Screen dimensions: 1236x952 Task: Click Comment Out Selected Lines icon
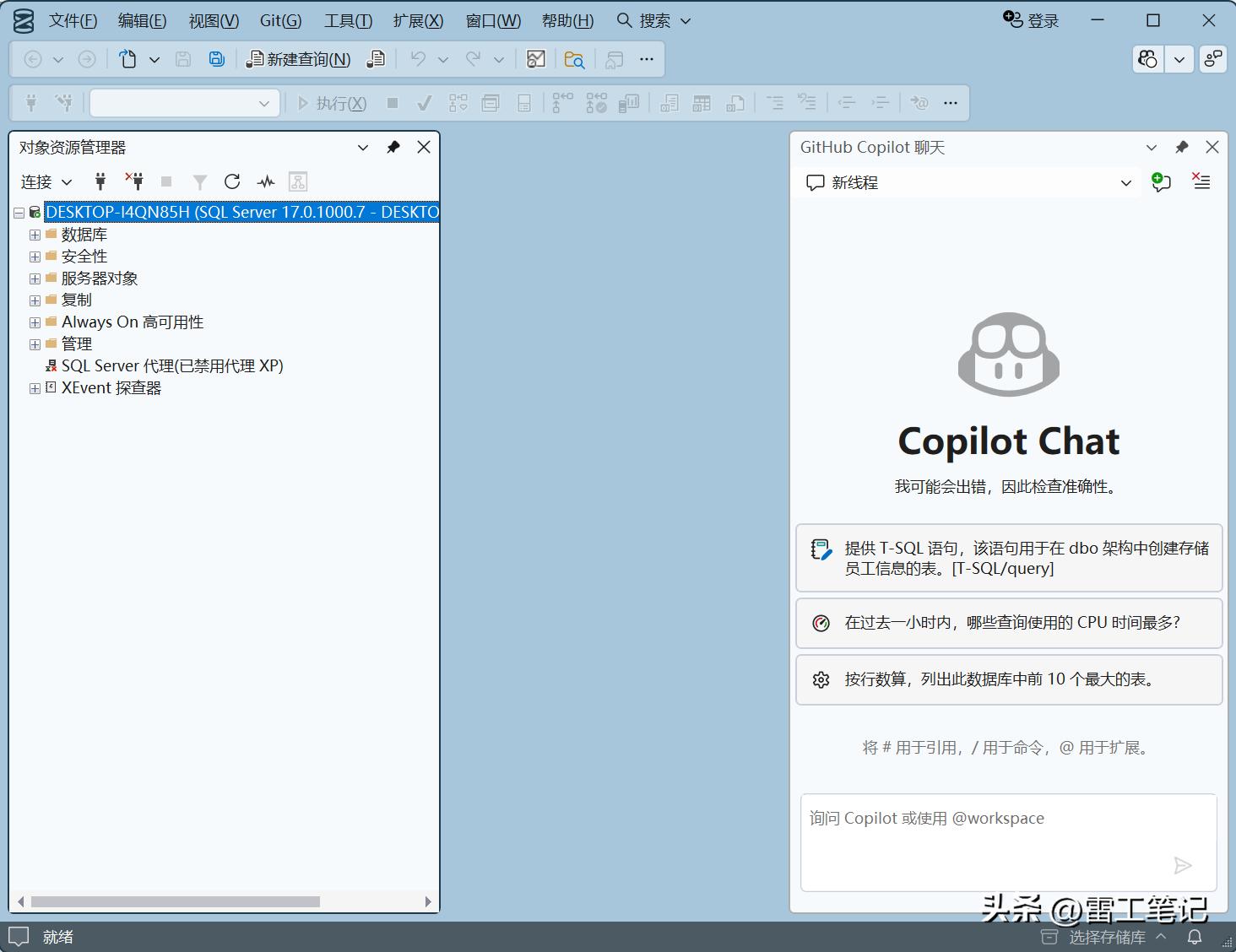click(x=774, y=103)
